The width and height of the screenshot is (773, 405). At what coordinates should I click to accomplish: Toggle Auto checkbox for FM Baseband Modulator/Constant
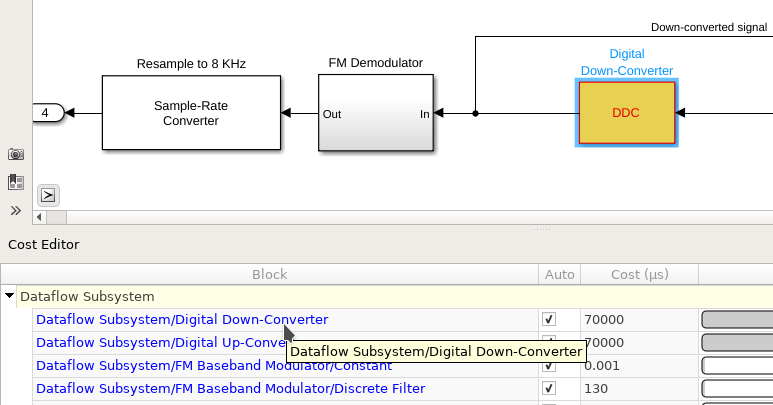pos(549,366)
